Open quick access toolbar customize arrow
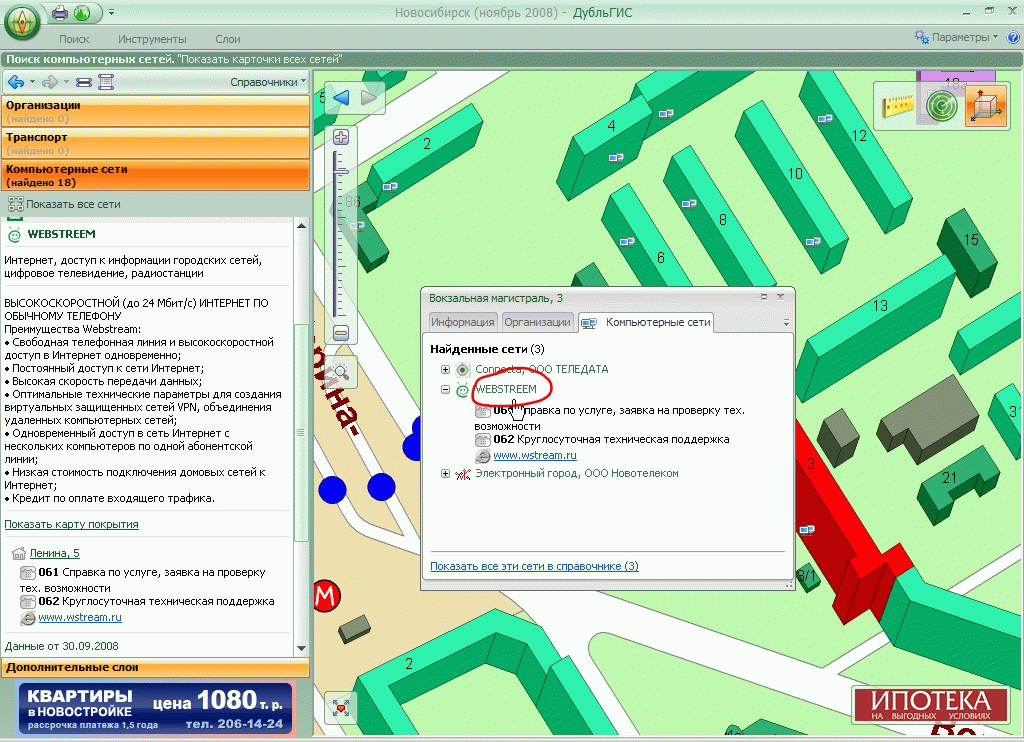The height and width of the screenshot is (742, 1024). coord(111,12)
